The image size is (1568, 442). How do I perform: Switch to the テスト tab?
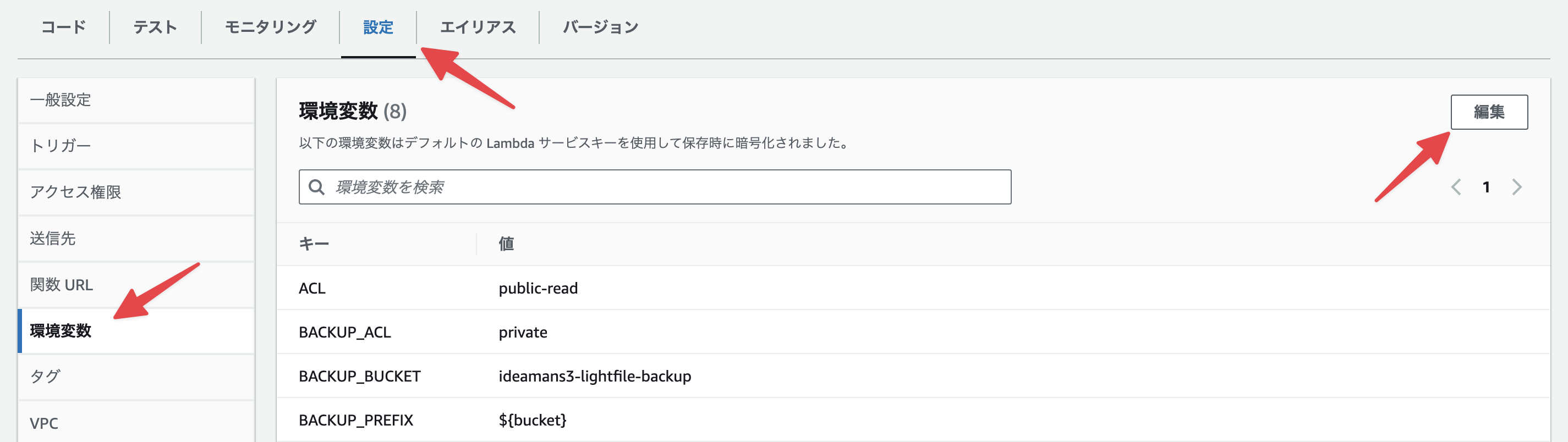(155, 27)
